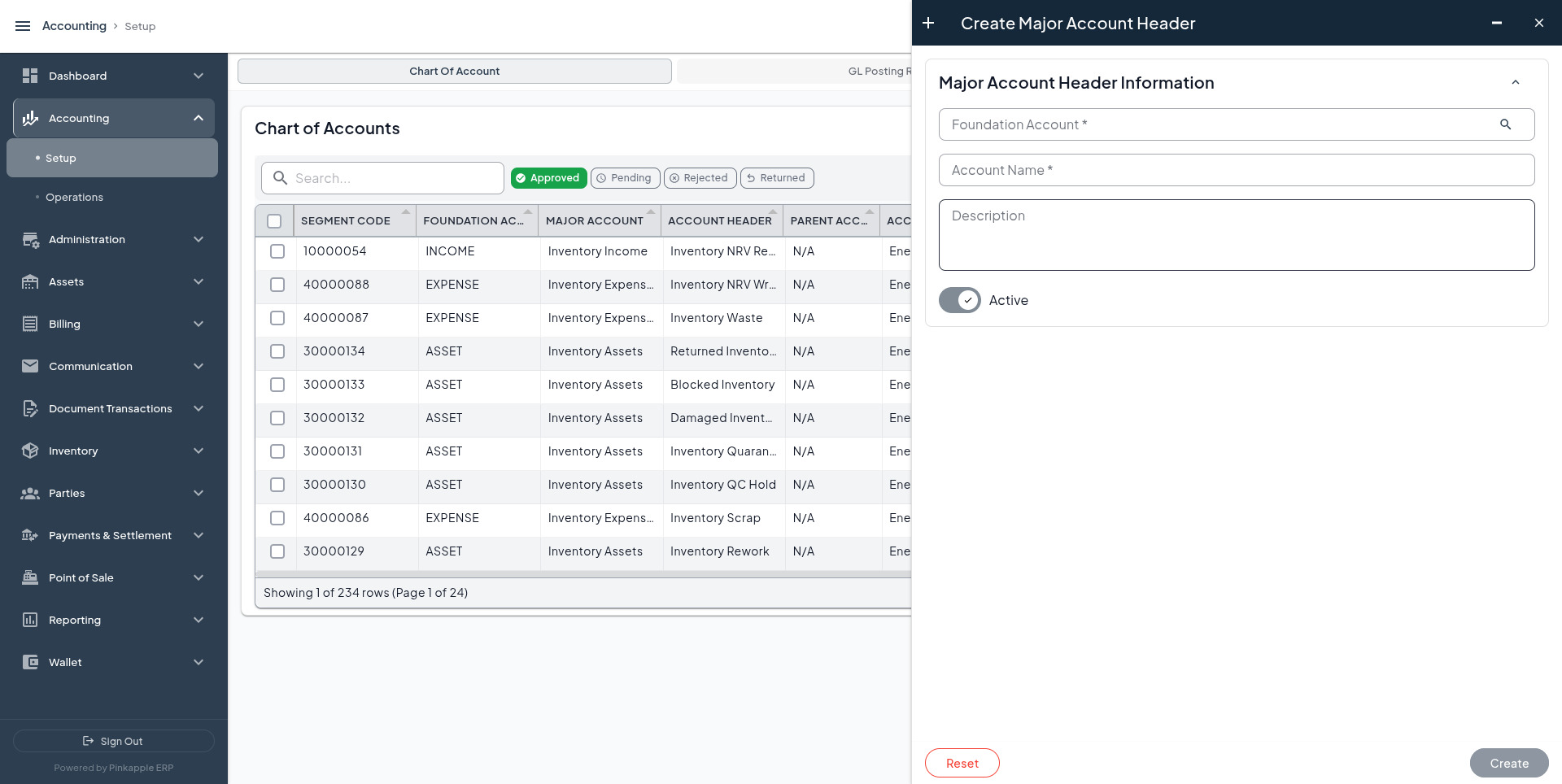Image resolution: width=1562 pixels, height=784 pixels.
Task: Click the Foundation Account search magnifier
Action: click(x=1505, y=124)
